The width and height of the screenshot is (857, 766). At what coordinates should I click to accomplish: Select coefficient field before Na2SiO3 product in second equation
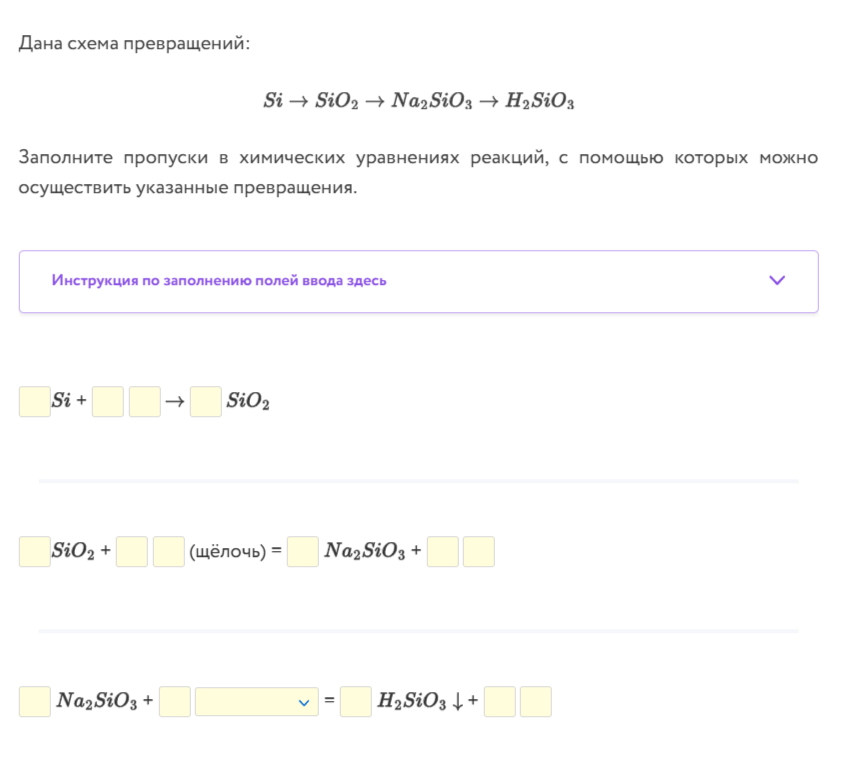[x=303, y=551]
